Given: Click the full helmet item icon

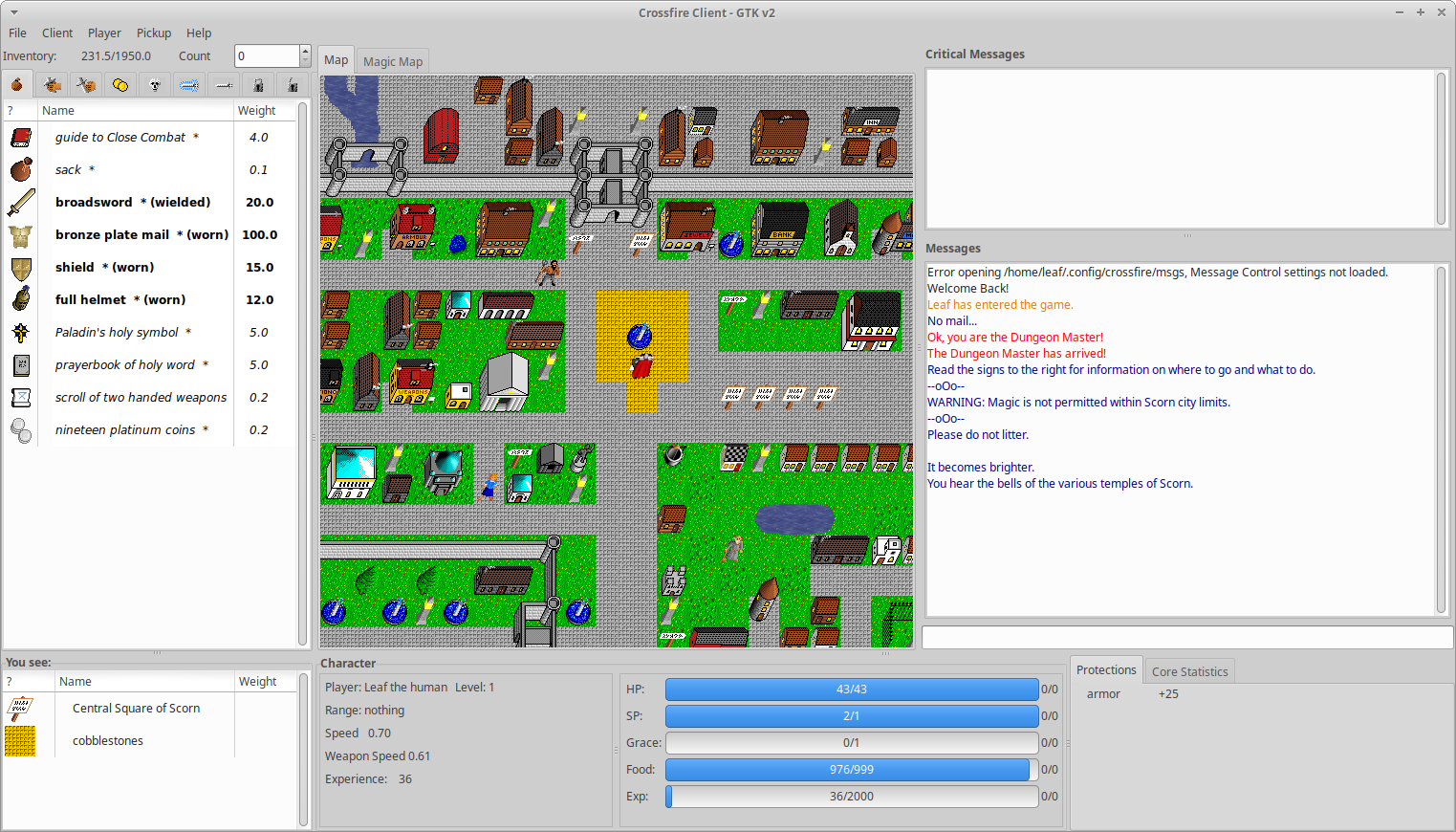Looking at the screenshot, I should tap(21, 300).
